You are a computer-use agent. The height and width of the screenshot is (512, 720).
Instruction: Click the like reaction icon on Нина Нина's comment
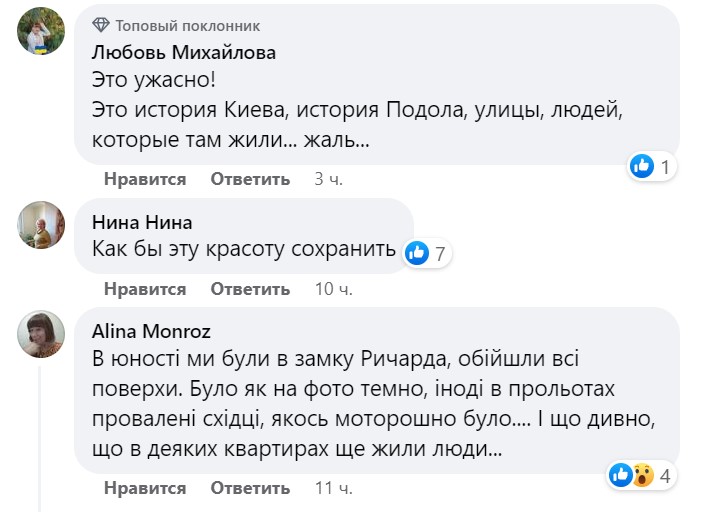419,254
